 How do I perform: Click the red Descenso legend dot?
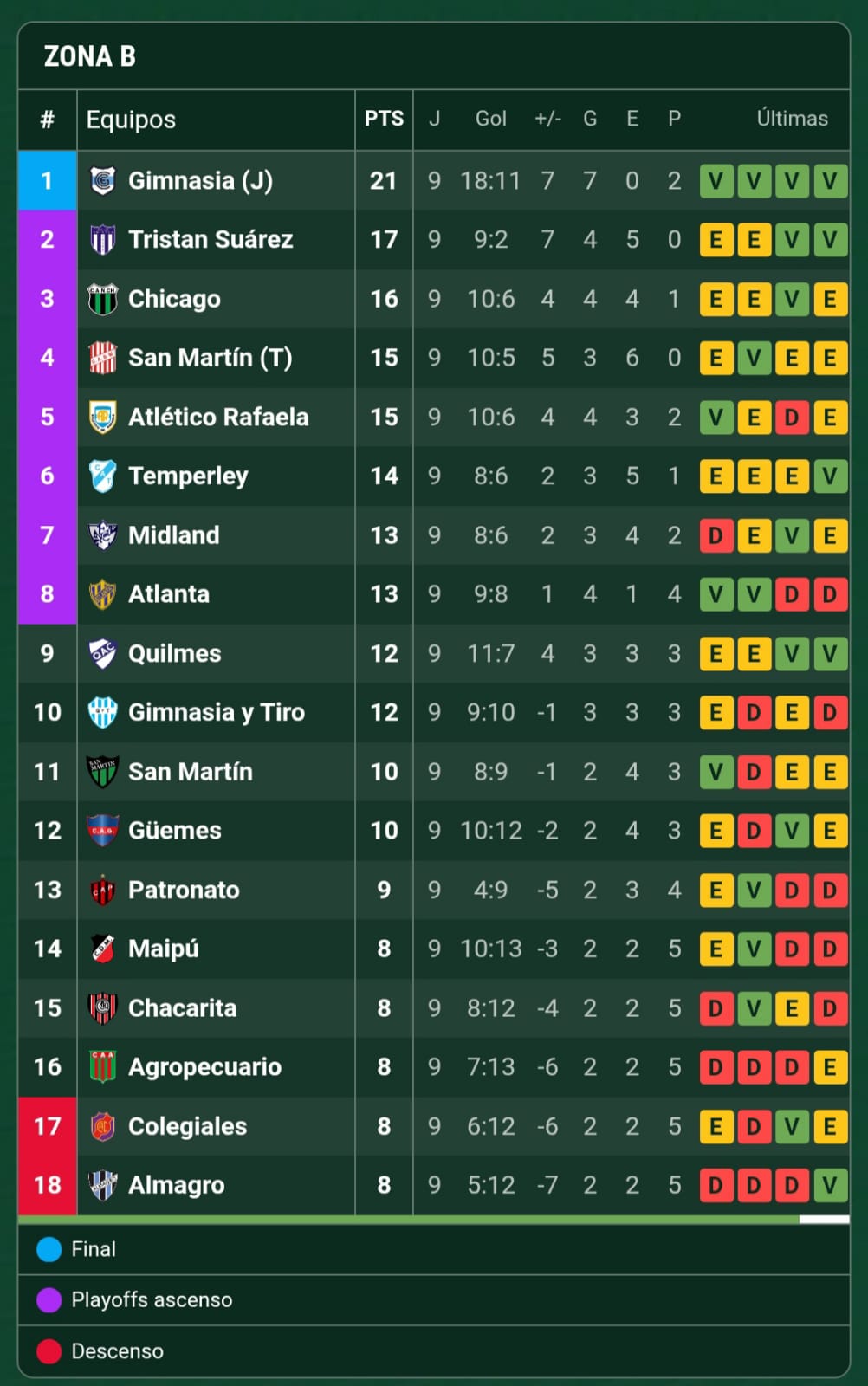(x=49, y=1351)
